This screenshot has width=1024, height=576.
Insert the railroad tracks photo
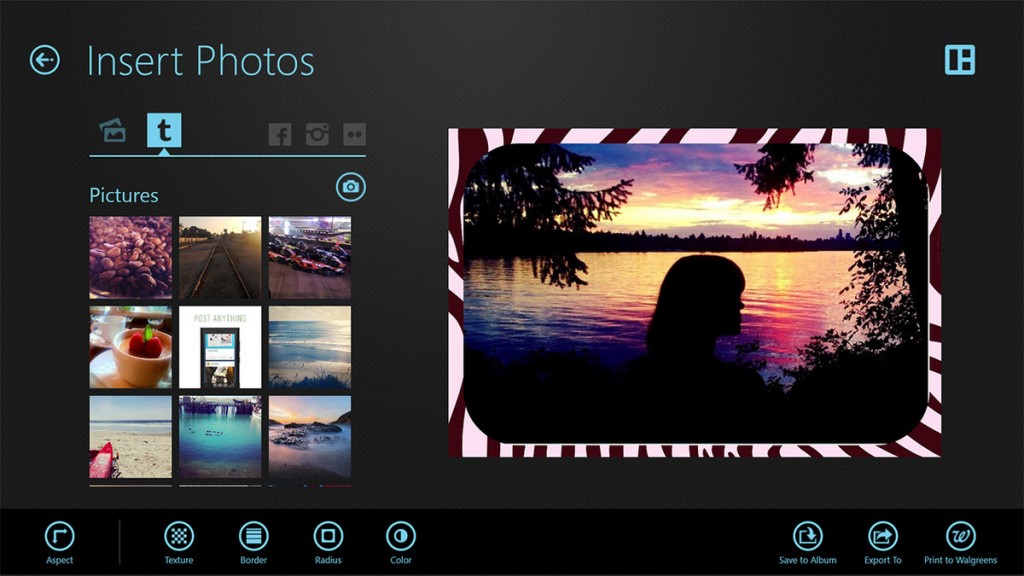[x=220, y=257]
